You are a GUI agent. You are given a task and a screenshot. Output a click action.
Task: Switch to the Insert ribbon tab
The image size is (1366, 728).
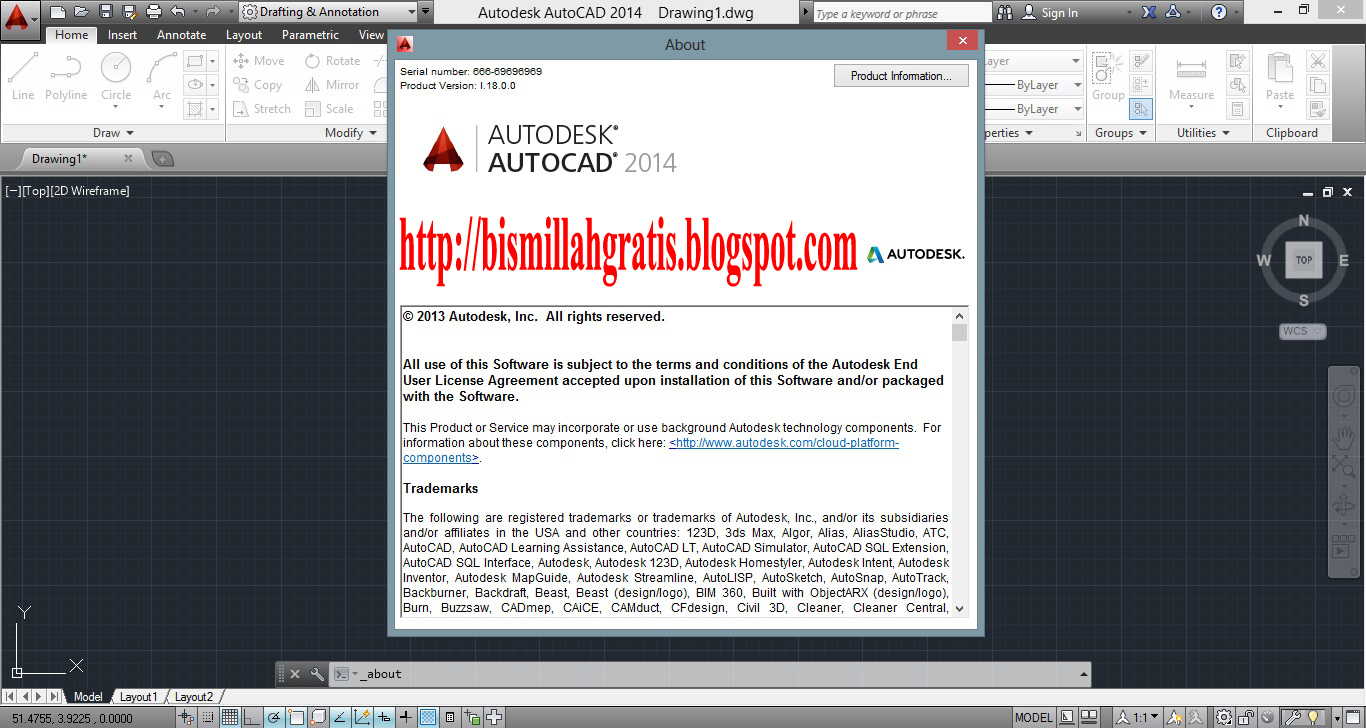tap(123, 35)
